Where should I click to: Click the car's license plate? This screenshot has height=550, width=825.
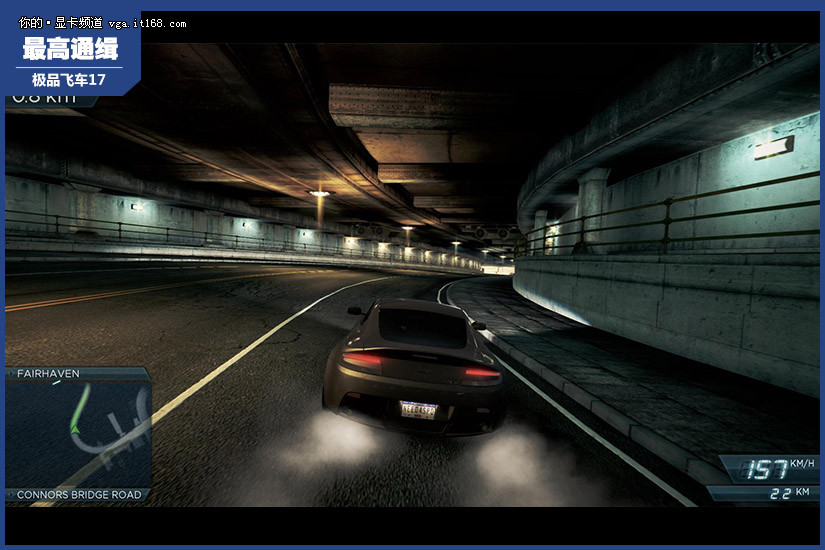coord(419,410)
